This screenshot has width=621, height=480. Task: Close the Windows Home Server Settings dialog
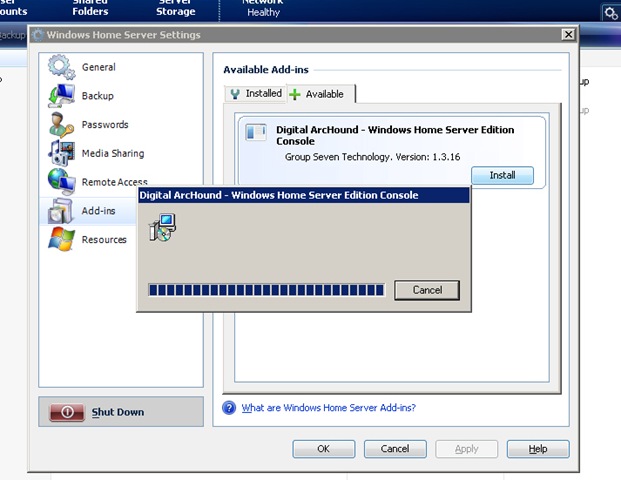568,34
